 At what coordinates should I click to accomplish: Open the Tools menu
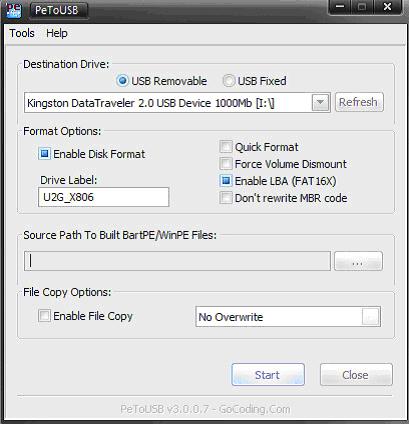coord(22,33)
